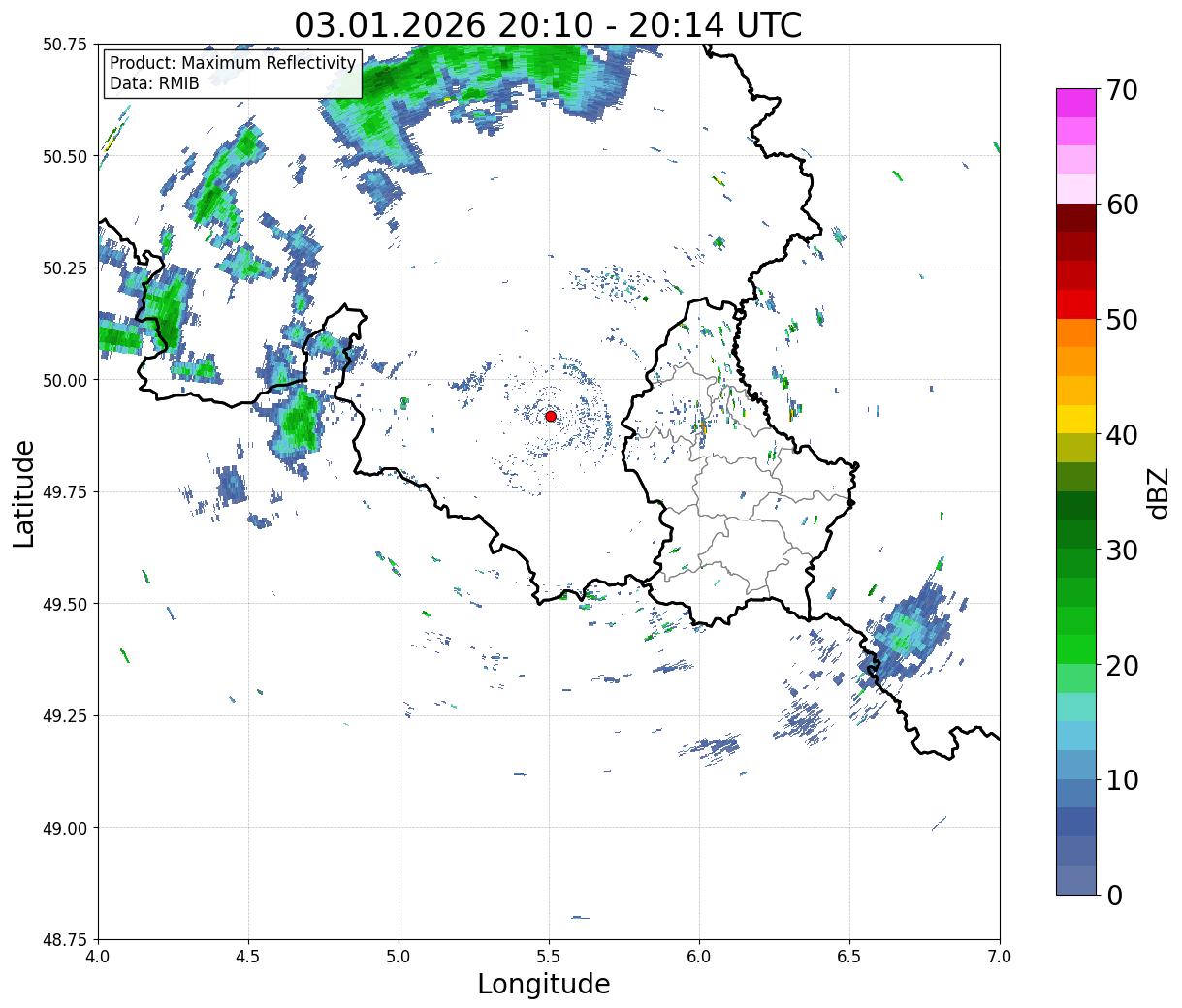Click the red radar location marker

pyautogui.click(x=550, y=416)
